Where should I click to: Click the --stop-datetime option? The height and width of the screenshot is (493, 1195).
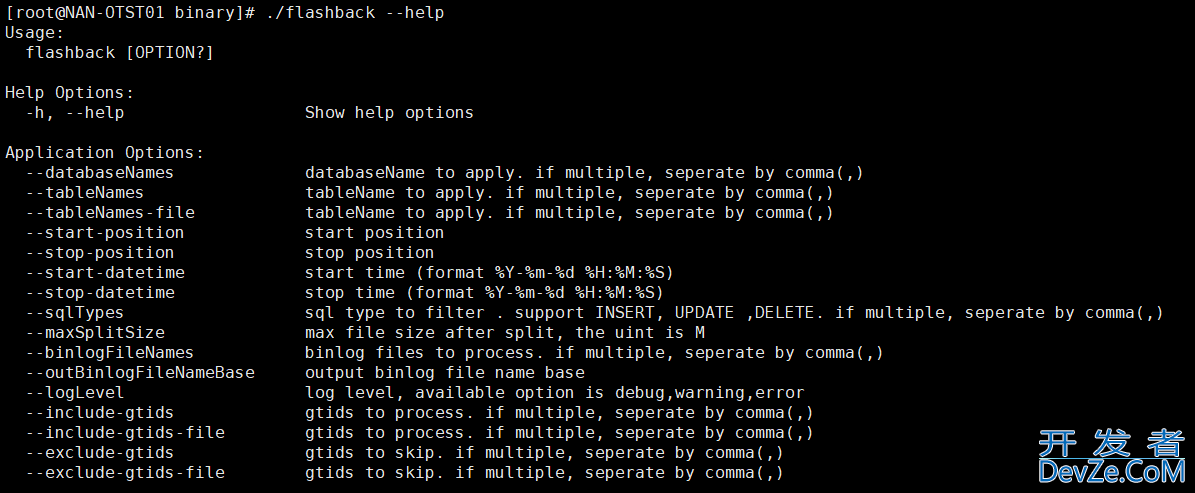coord(100,293)
